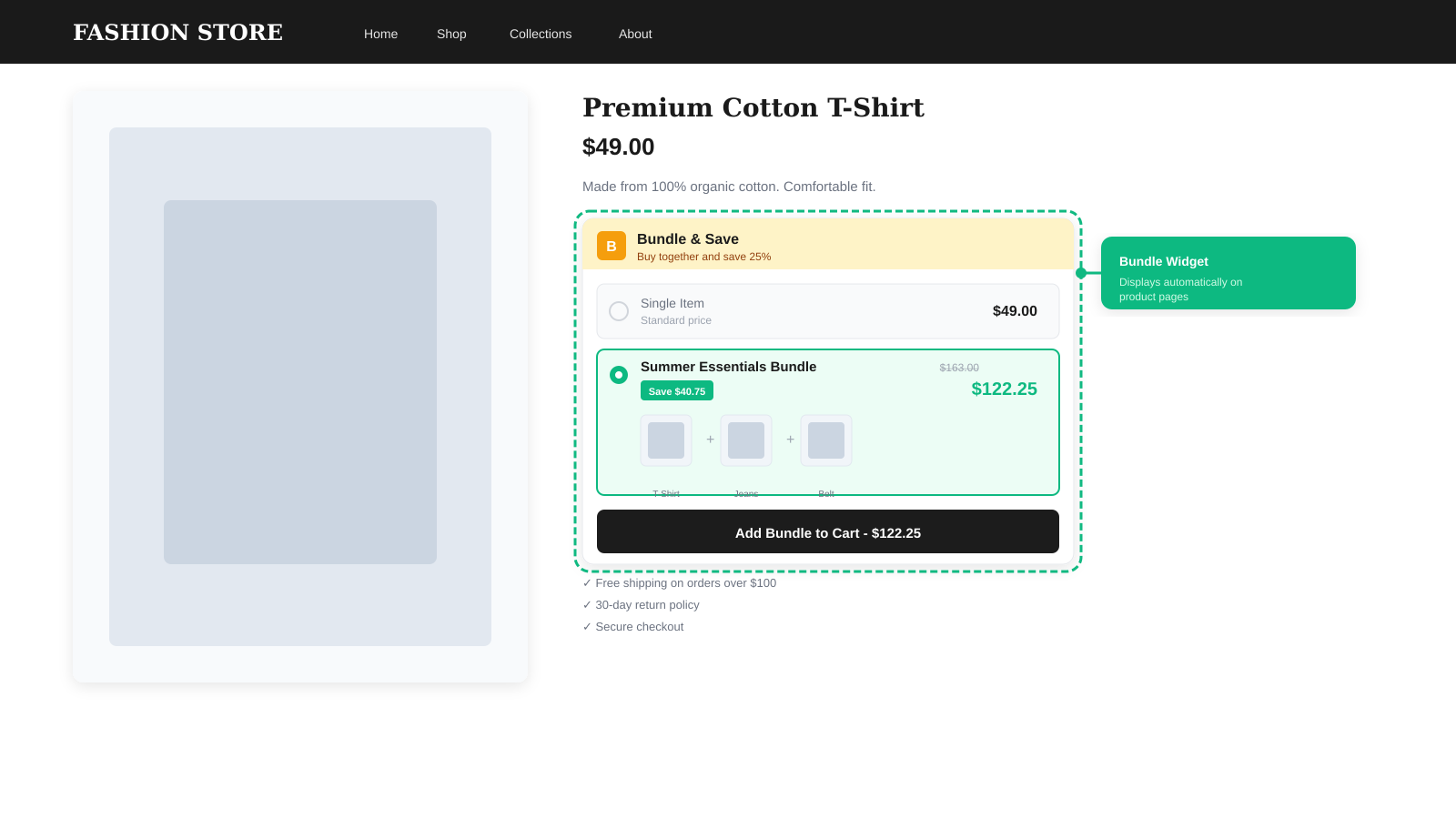Open the Shop navigation menu
Image resolution: width=1456 pixels, height=819 pixels.
point(451,34)
